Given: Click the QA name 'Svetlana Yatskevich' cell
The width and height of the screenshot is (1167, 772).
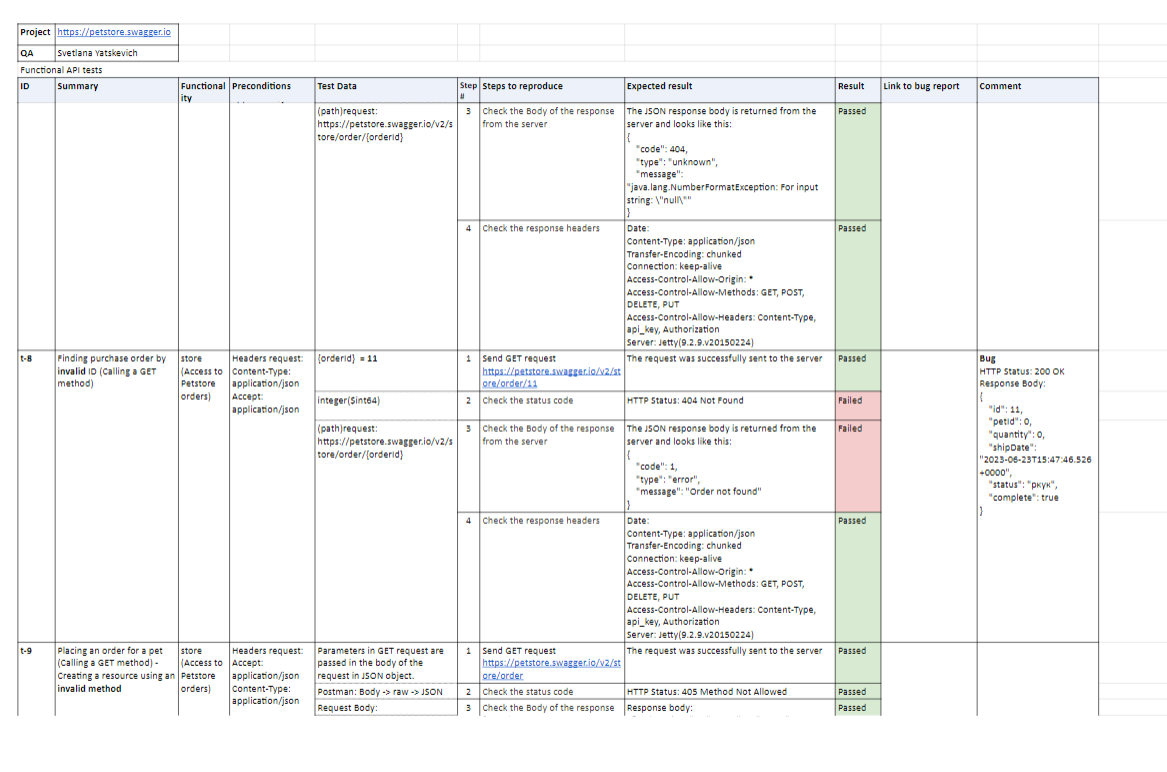Looking at the screenshot, I should point(116,53).
